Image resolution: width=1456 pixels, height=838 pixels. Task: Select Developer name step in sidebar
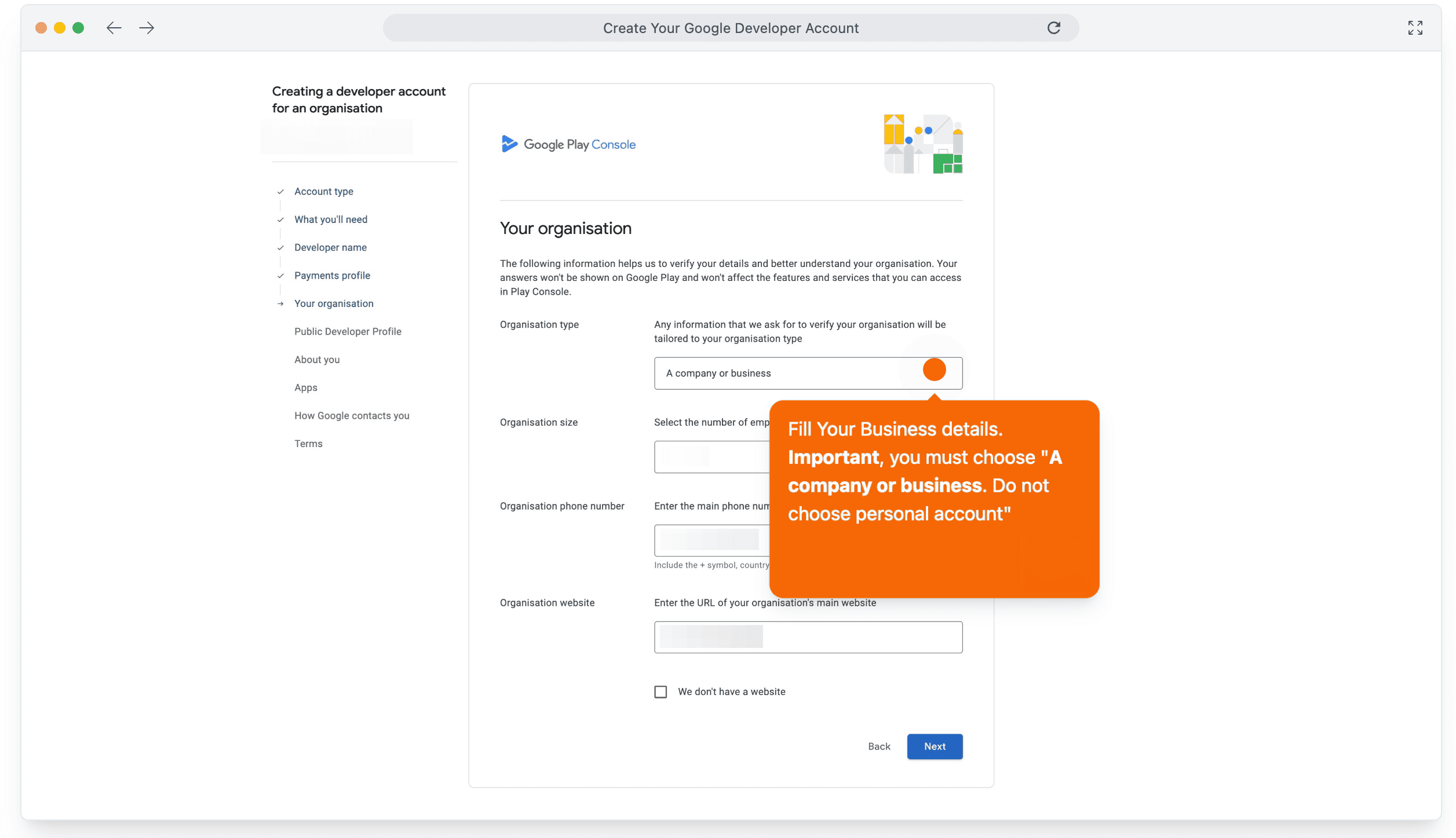pos(330,248)
